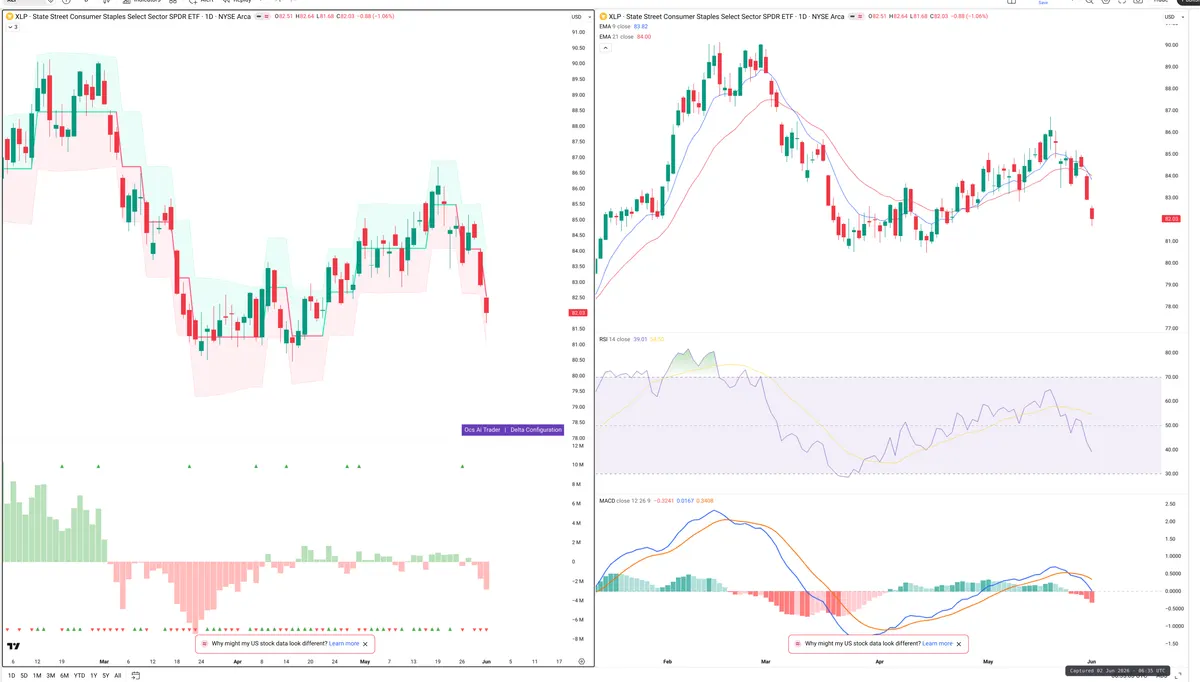Select the 3M time range
The height and width of the screenshot is (682, 1200).
[x=50, y=676]
